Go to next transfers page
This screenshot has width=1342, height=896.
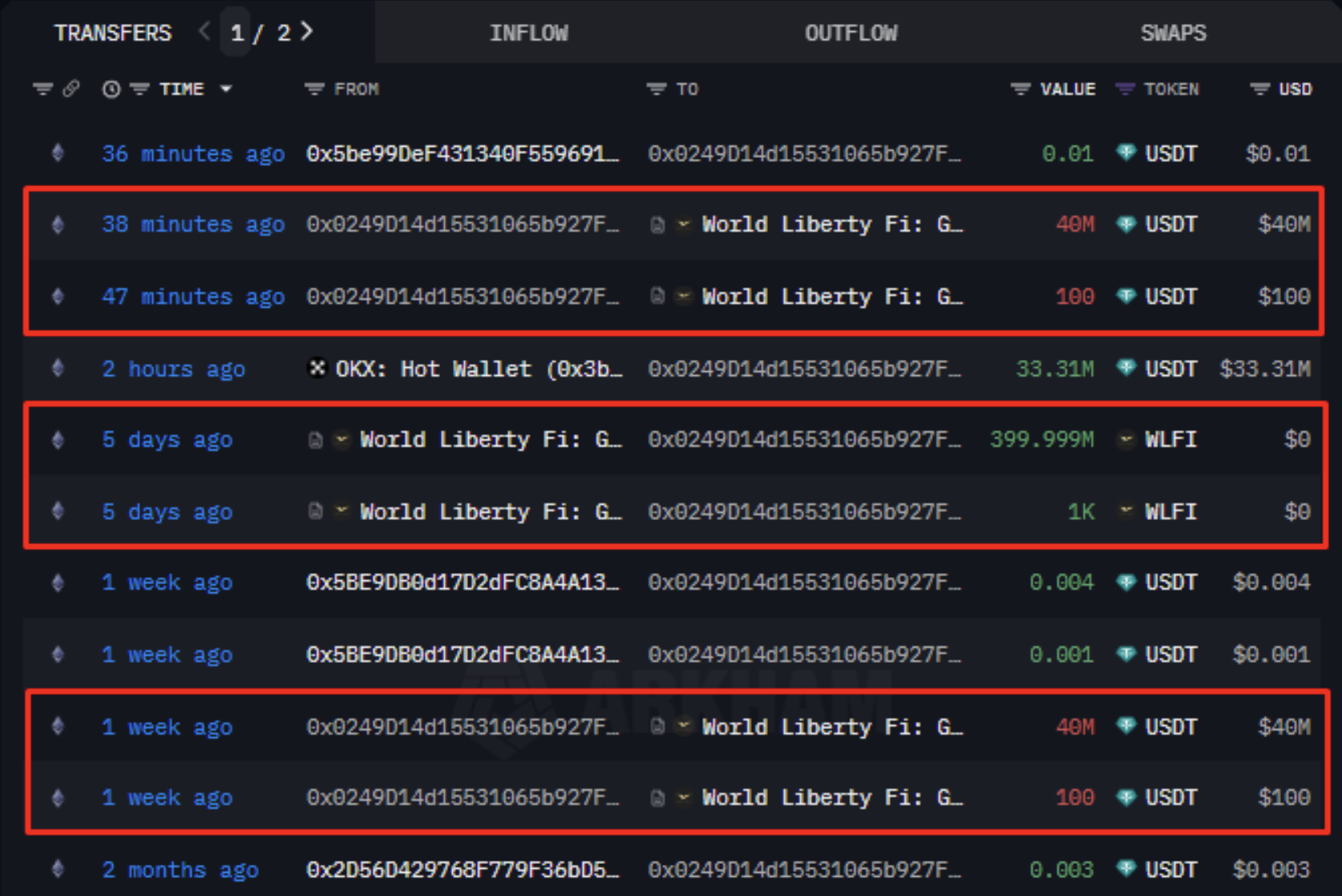[307, 31]
